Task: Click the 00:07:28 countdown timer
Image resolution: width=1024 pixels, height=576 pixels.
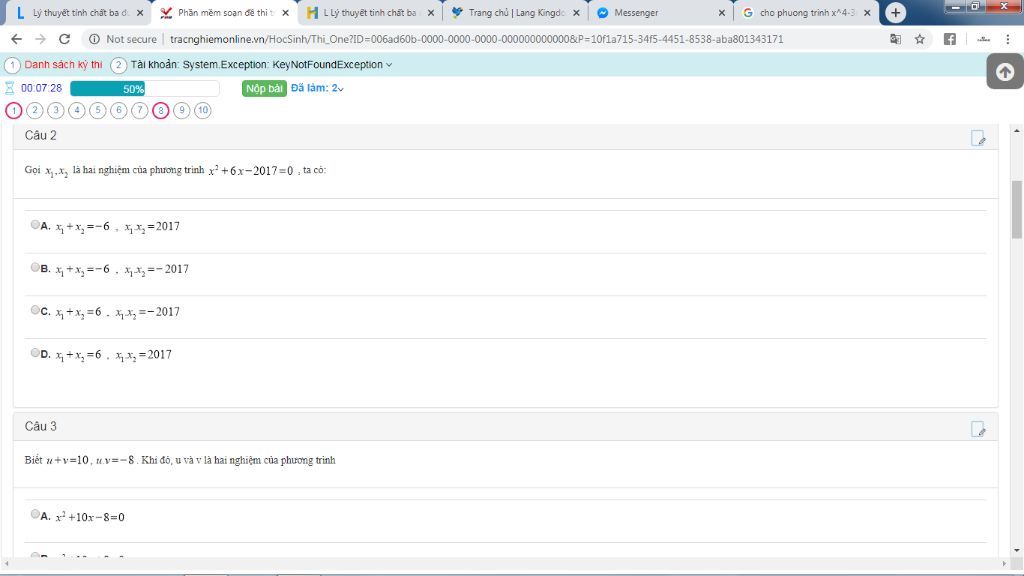Action: coord(41,88)
